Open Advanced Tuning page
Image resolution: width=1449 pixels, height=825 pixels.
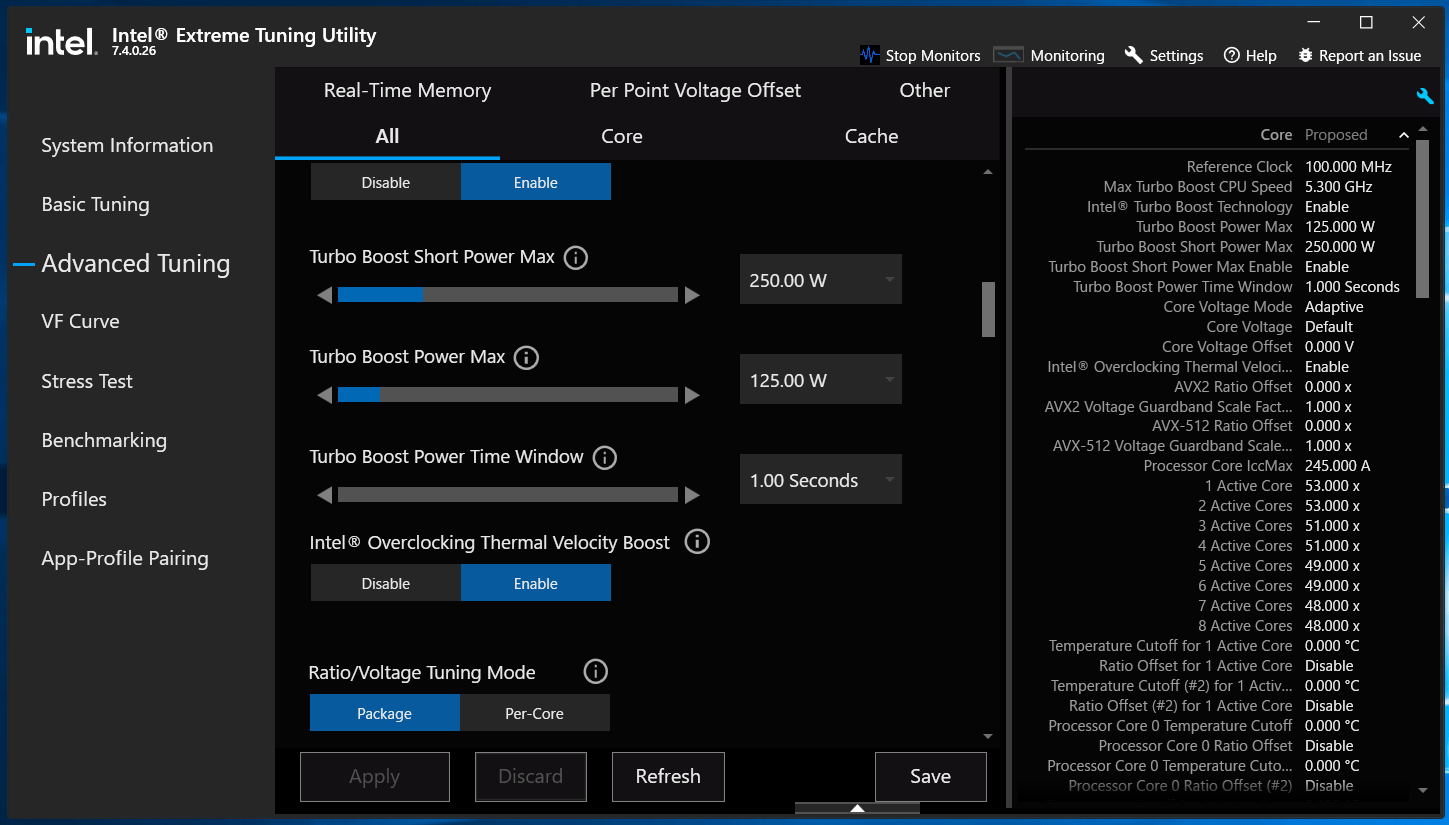[x=136, y=264]
